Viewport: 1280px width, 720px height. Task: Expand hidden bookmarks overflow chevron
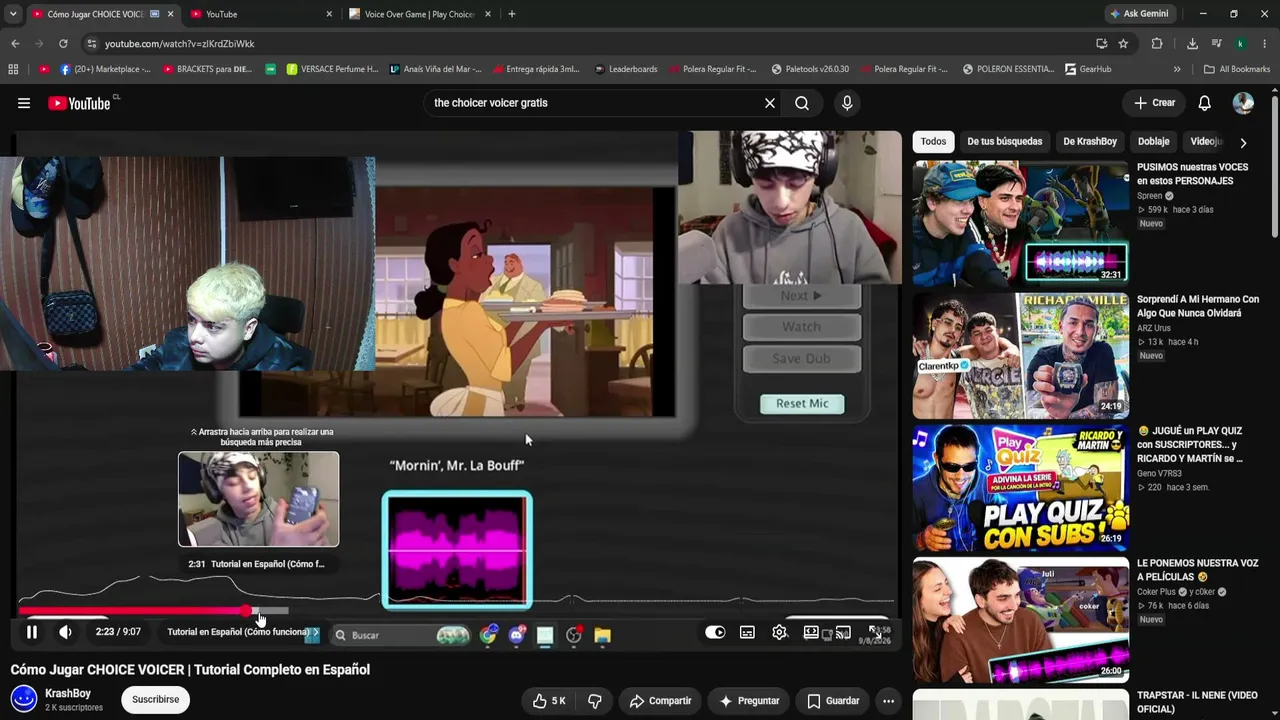(1177, 69)
